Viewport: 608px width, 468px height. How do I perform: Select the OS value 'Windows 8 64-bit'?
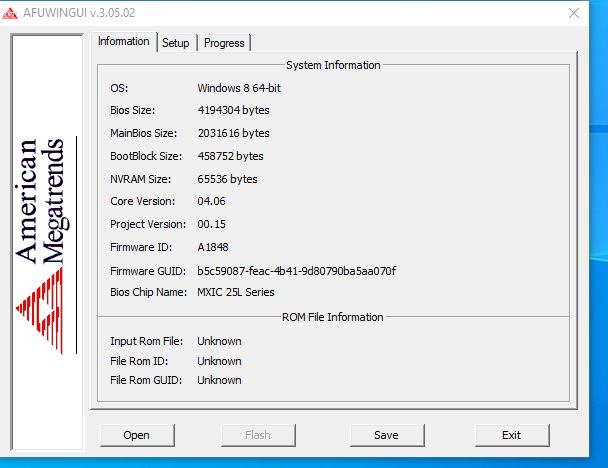[239, 88]
